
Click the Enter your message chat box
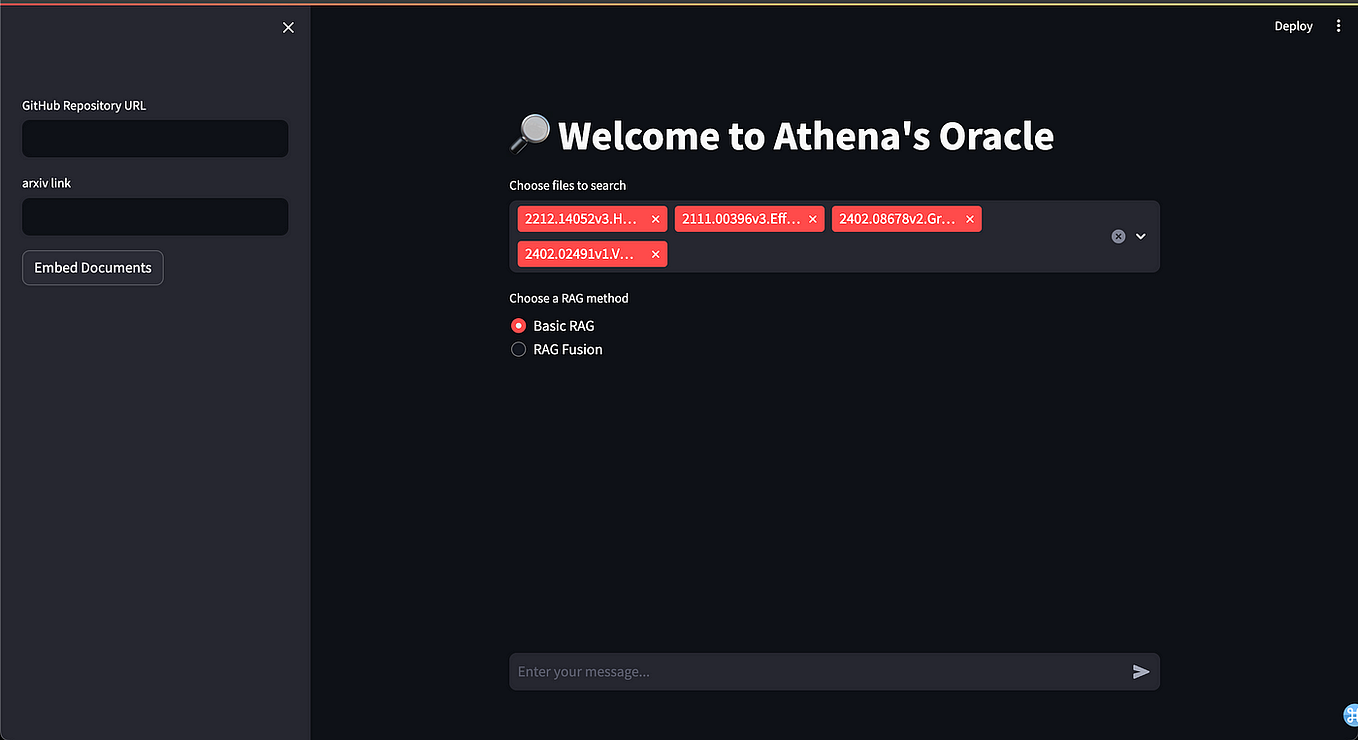click(x=820, y=672)
